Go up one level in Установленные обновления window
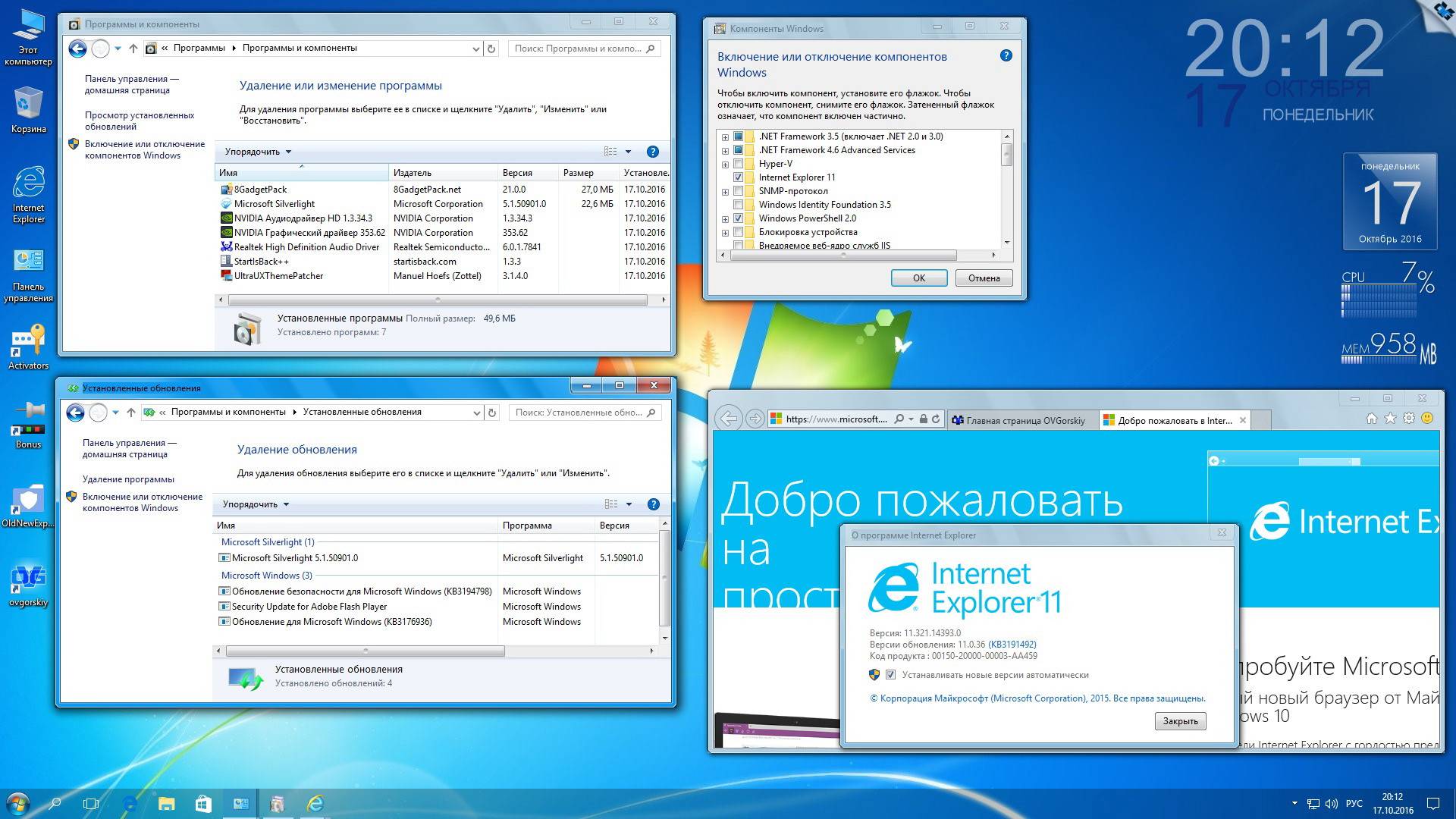1456x819 pixels. 131,413
